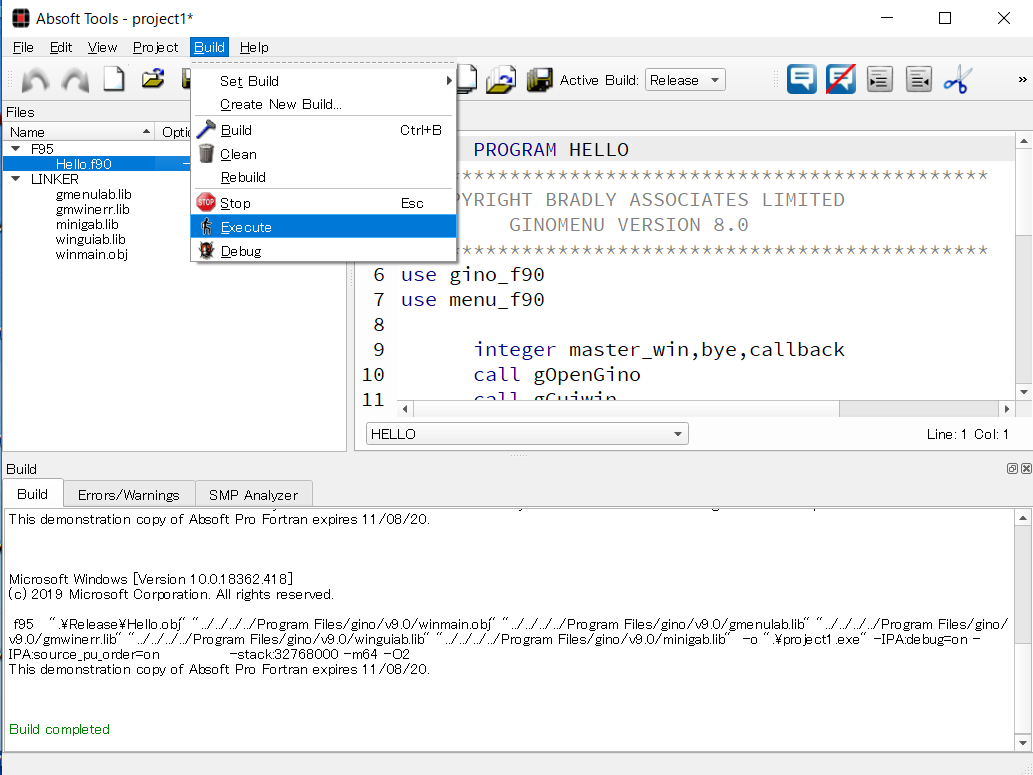Viewport: 1033px width, 775px height.
Task: Close the open Build menu in menu bar
Action: point(209,47)
